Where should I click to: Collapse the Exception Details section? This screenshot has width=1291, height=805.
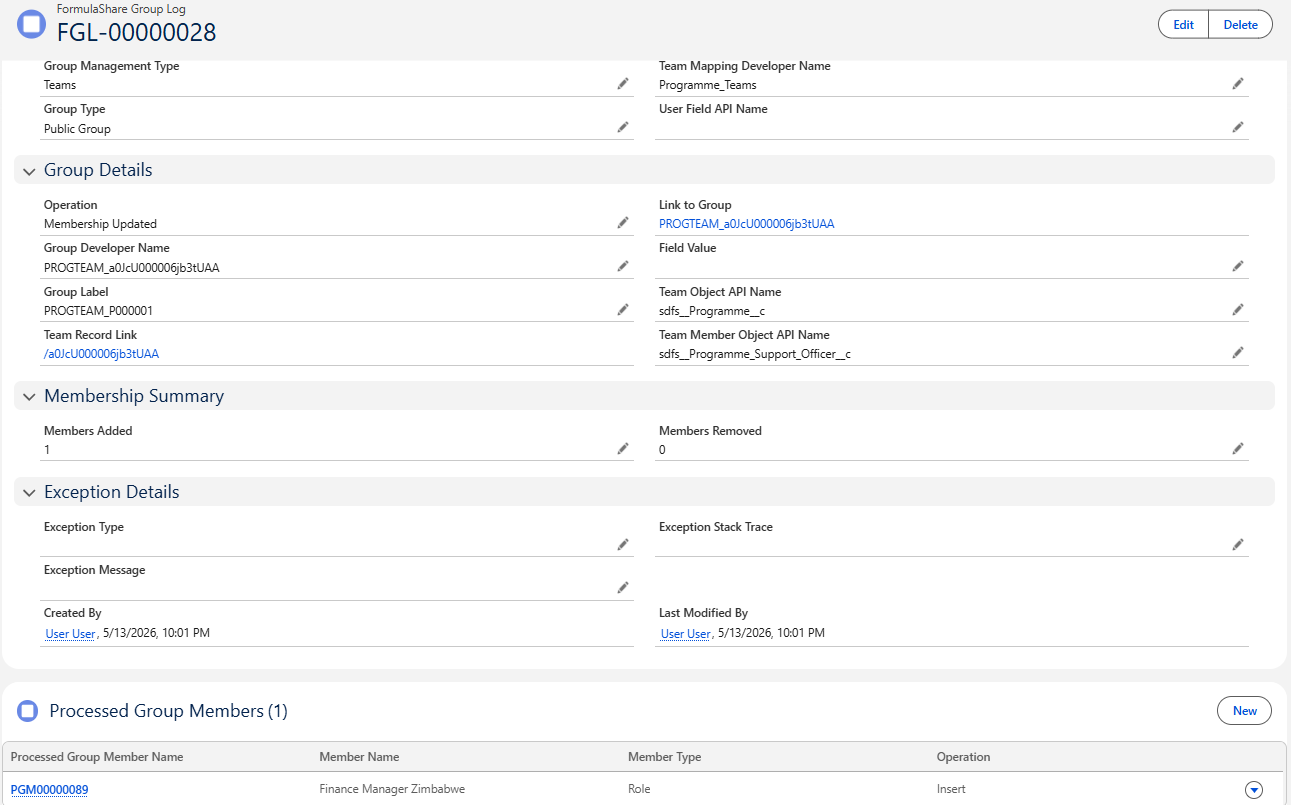pyautogui.click(x=29, y=493)
